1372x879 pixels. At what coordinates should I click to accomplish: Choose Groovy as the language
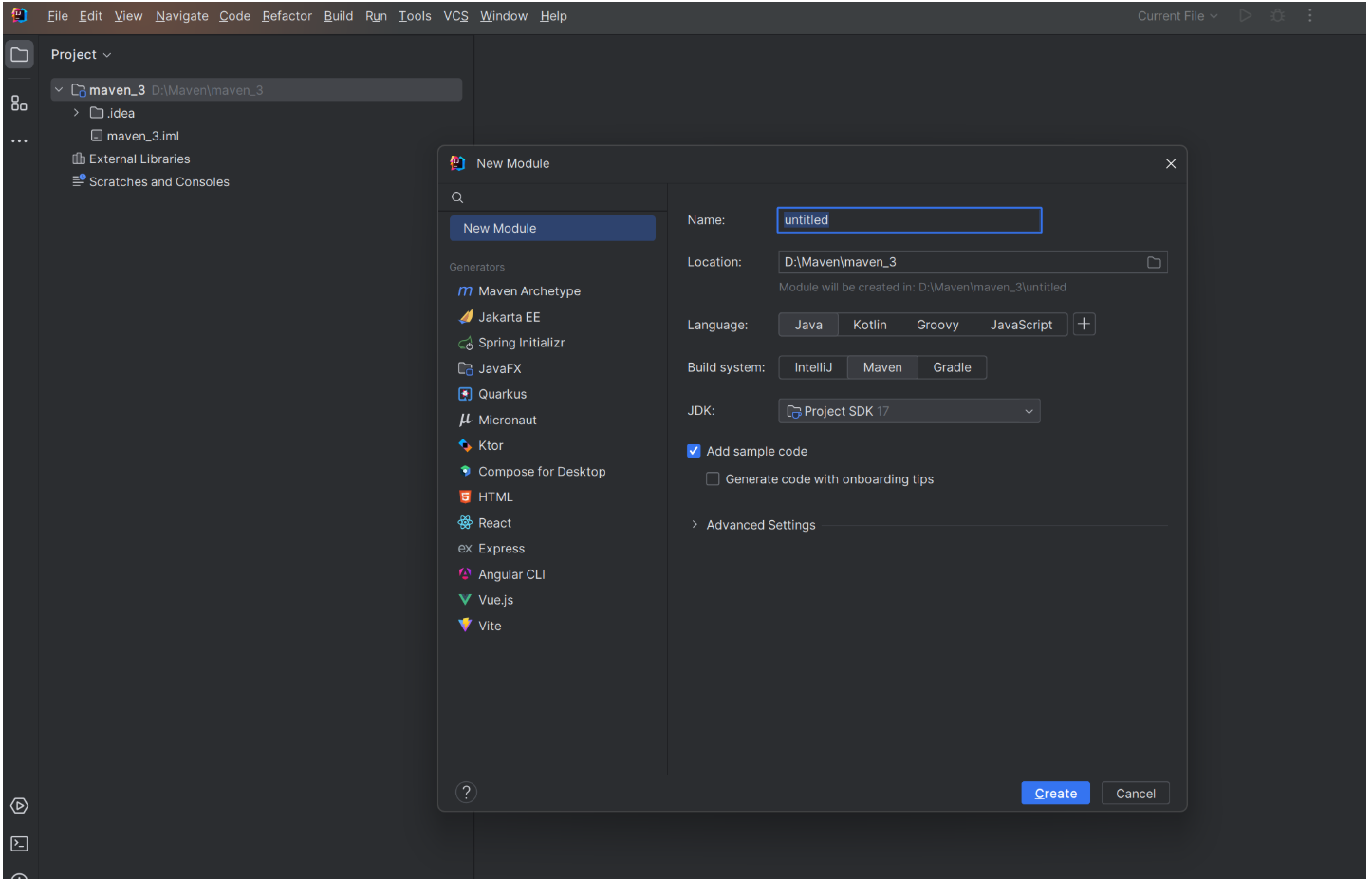(x=937, y=325)
